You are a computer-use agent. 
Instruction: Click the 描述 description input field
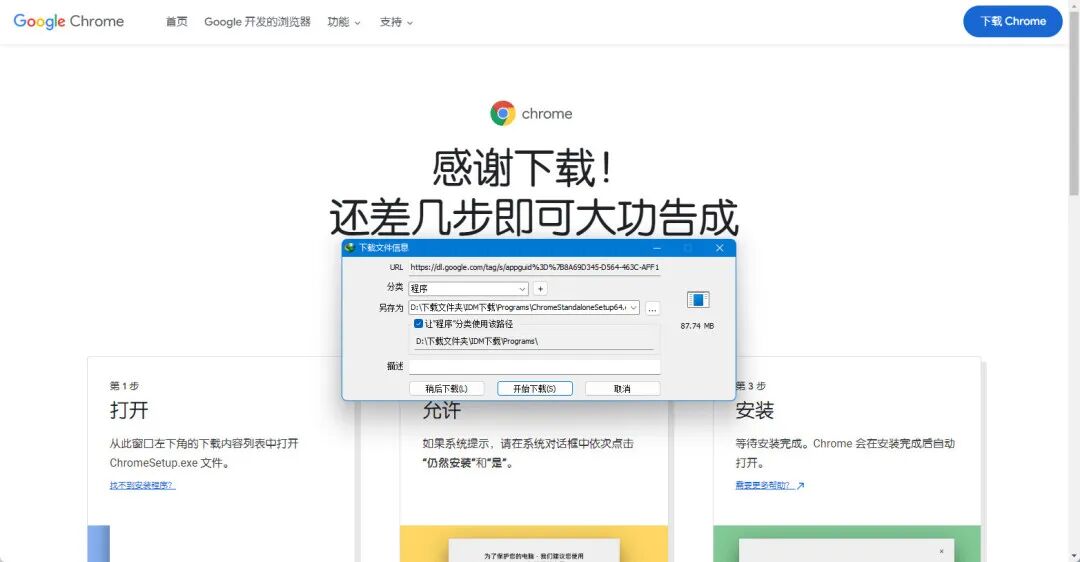pos(534,366)
